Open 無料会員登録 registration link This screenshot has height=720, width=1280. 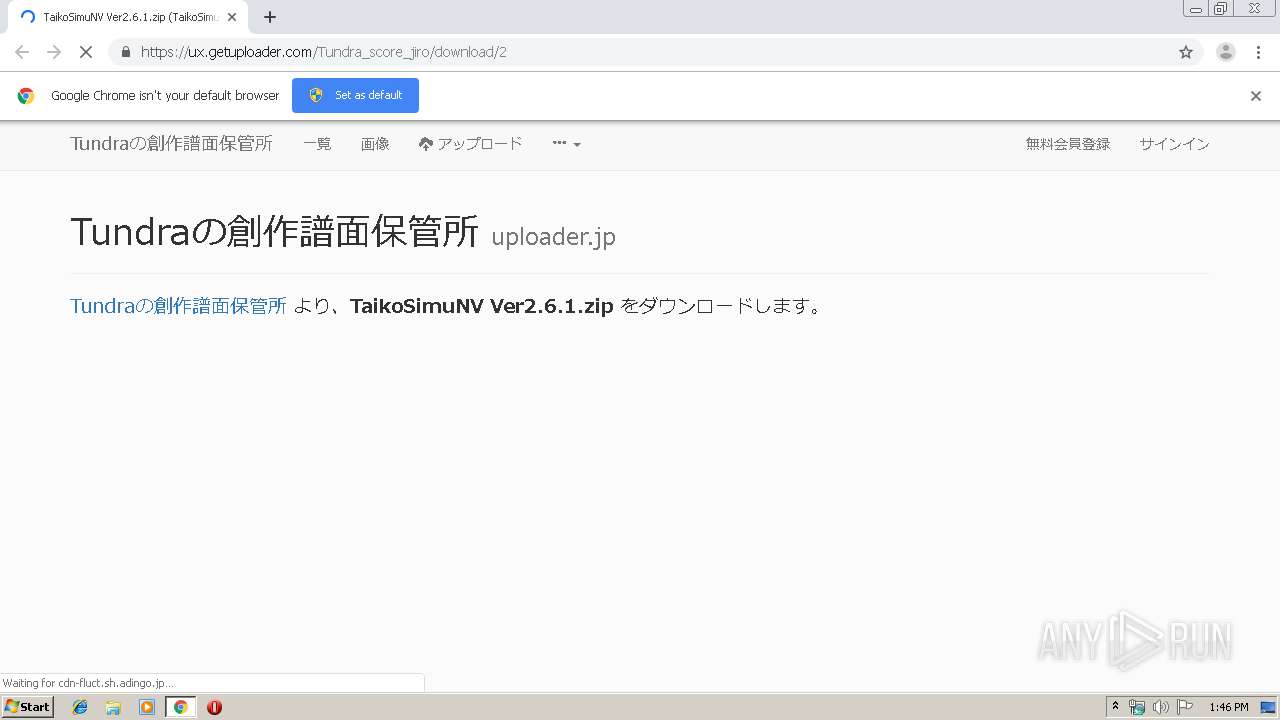1068,144
